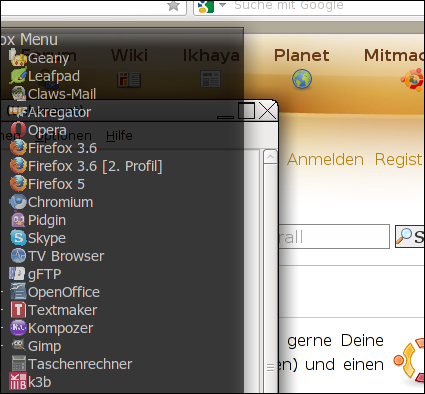This screenshot has height=394, width=425.
Task: Click the Textmaker icon
Action: click(18, 310)
